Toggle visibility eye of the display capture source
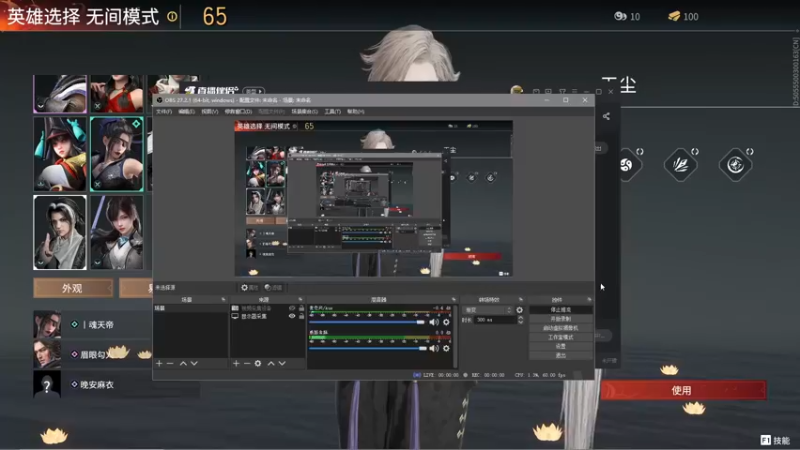Viewport: 800px width, 450px height. click(x=292, y=316)
